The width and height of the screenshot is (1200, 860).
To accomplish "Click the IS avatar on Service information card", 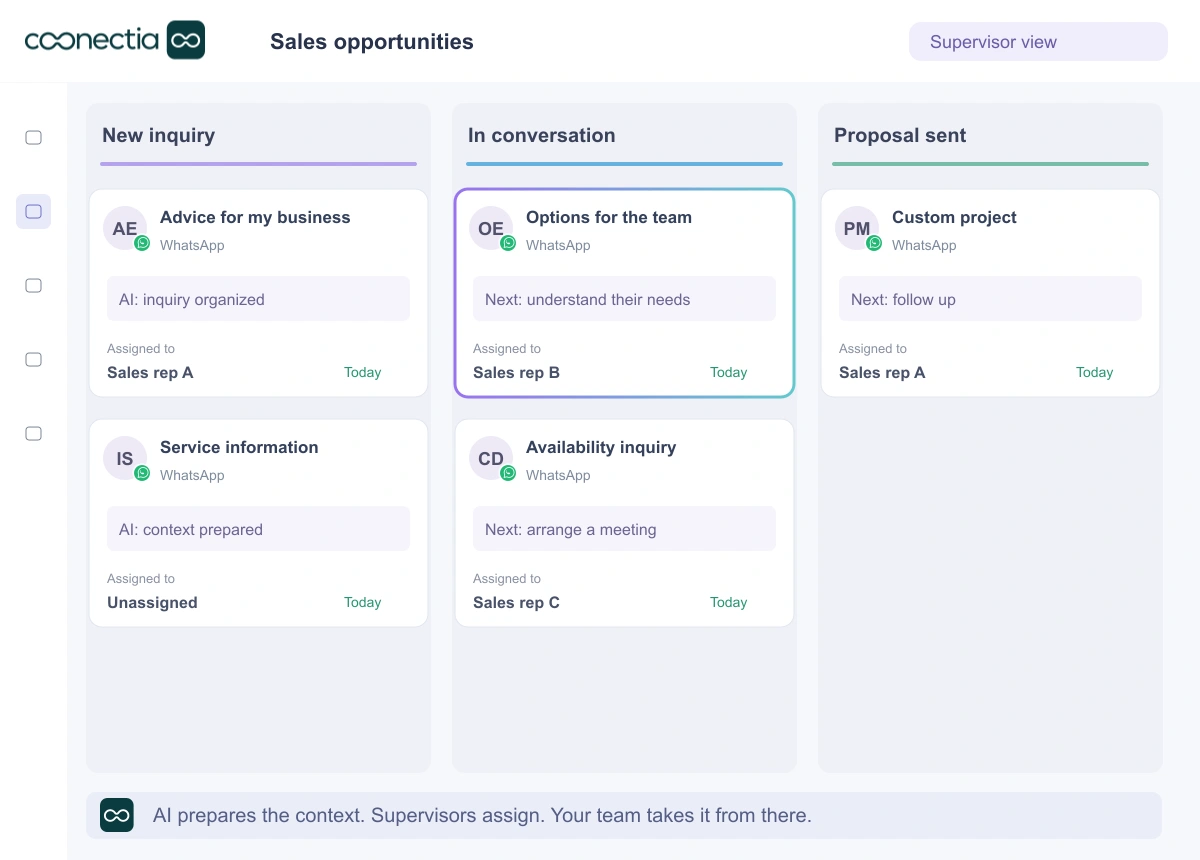I will pos(125,459).
